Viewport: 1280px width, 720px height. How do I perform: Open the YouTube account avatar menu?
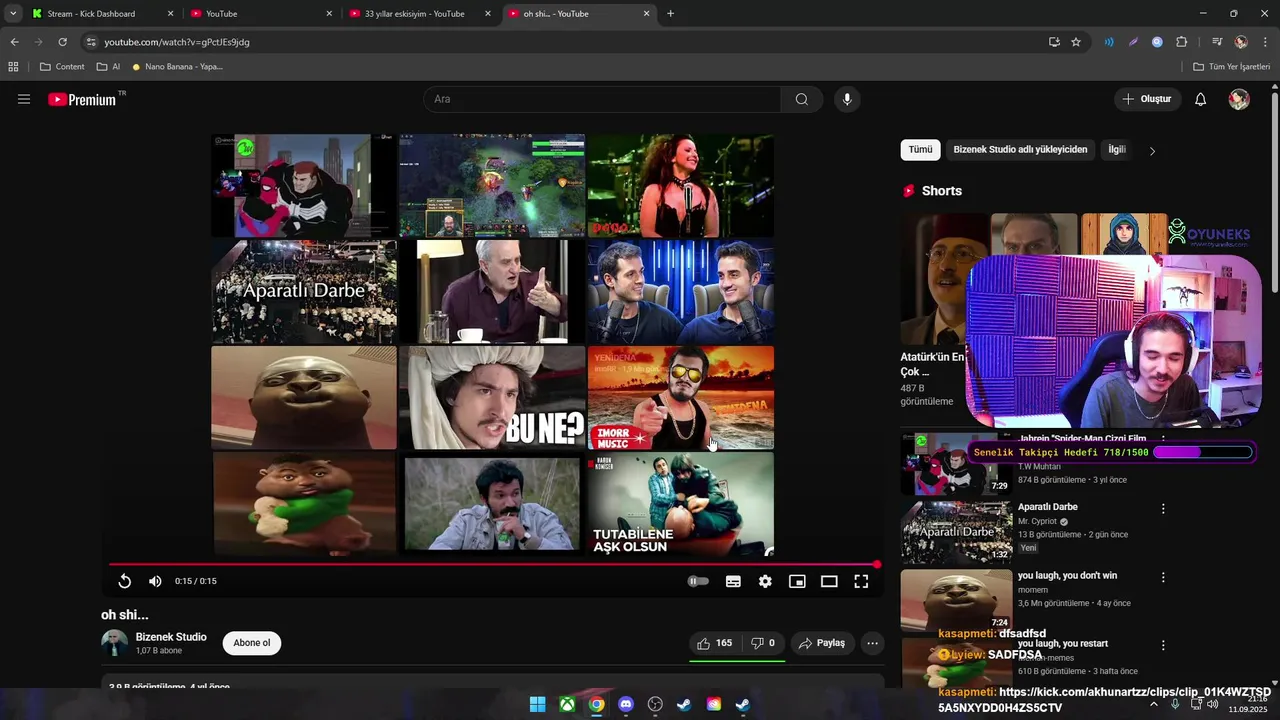pos(1239,99)
